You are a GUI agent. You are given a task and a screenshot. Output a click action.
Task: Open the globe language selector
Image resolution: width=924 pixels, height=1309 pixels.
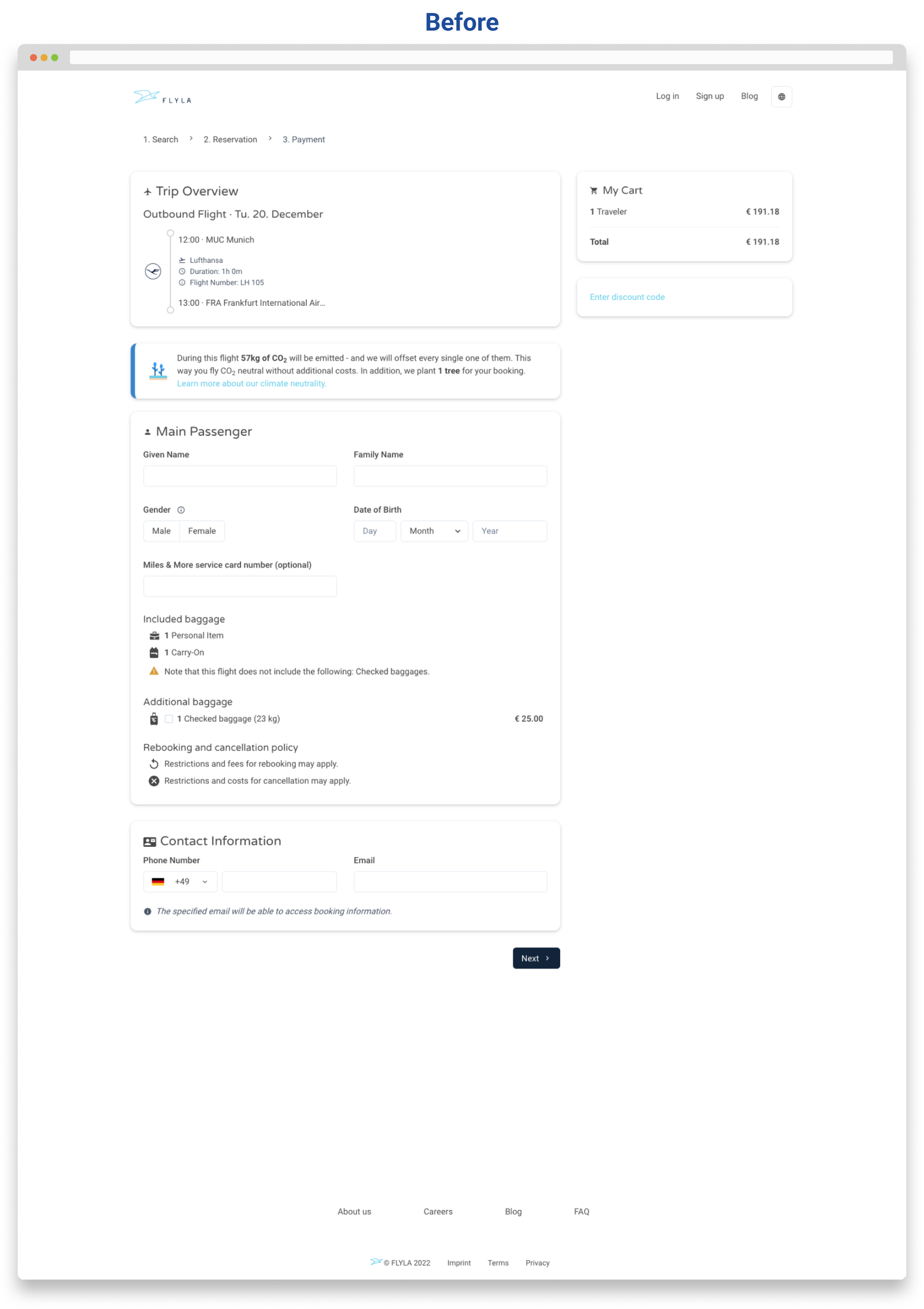click(x=781, y=97)
